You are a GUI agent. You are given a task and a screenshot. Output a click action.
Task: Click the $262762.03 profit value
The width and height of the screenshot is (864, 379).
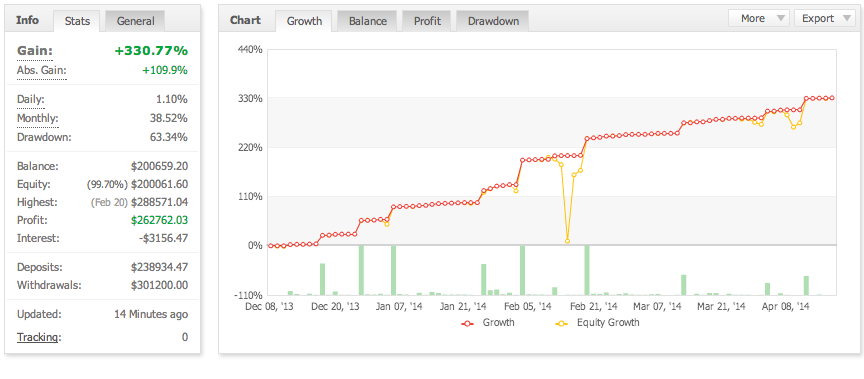point(159,220)
